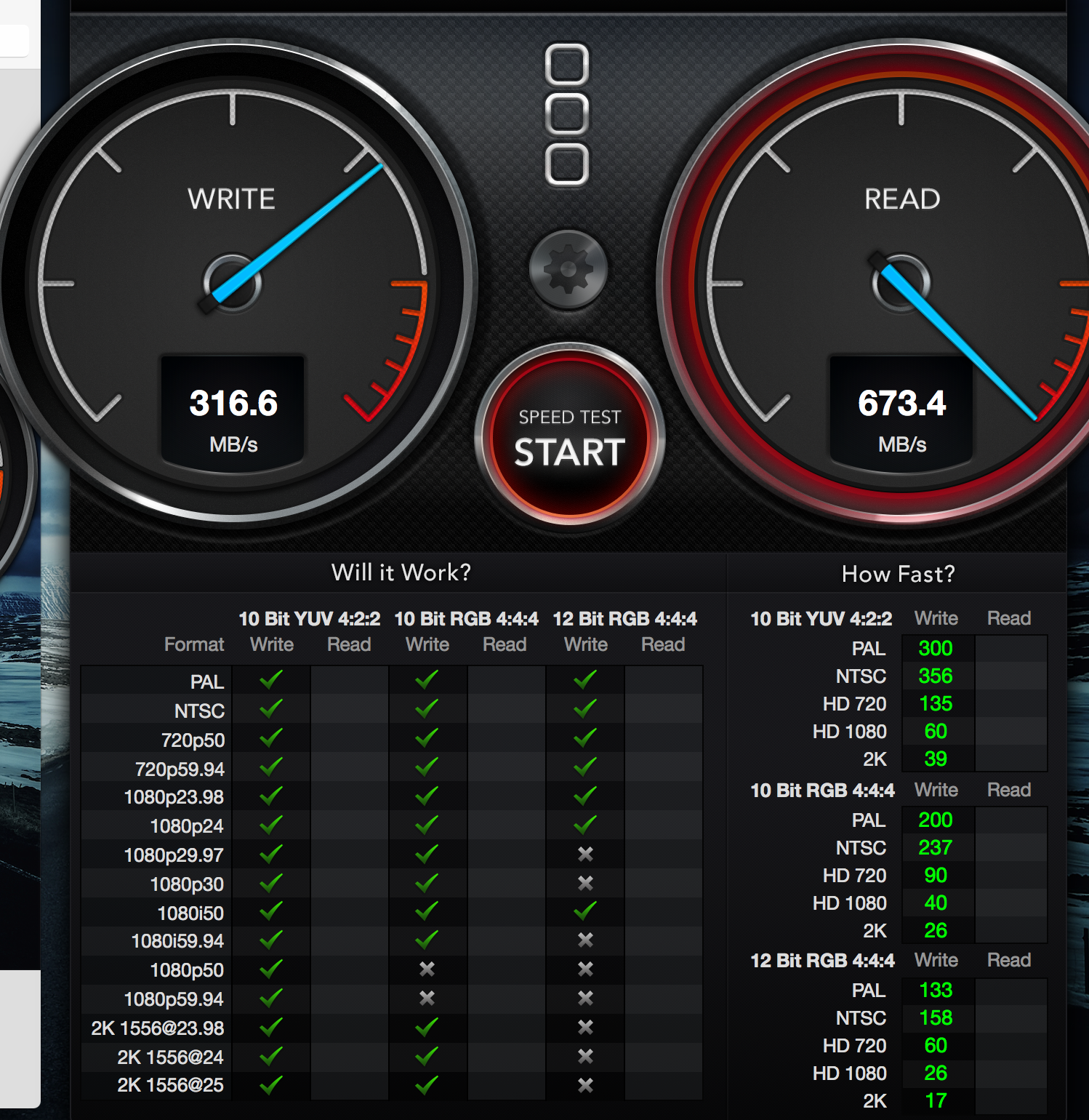Viewport: 1089px width, 1120px height.
Task: Click the 1080p24 12 Bit RGB write checkmark
Action: [x=585, y=825]
